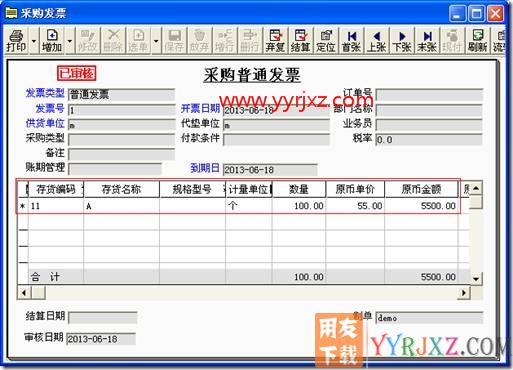Viewport: 513px width, 370px height.
Task: Click the 存货编码 column header
Action: [56, 189]
